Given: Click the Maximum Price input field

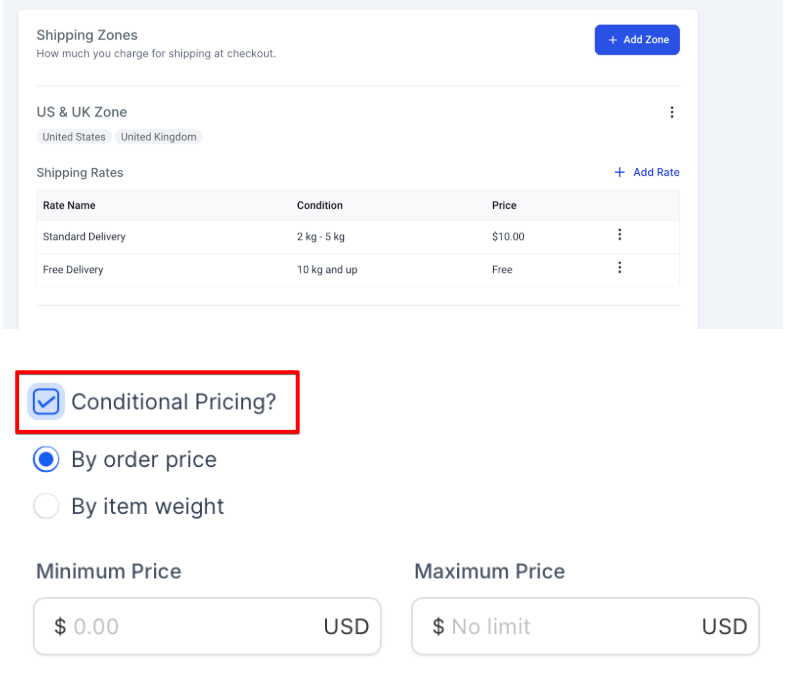Looking at the screenshot, I should pos(572,627).
